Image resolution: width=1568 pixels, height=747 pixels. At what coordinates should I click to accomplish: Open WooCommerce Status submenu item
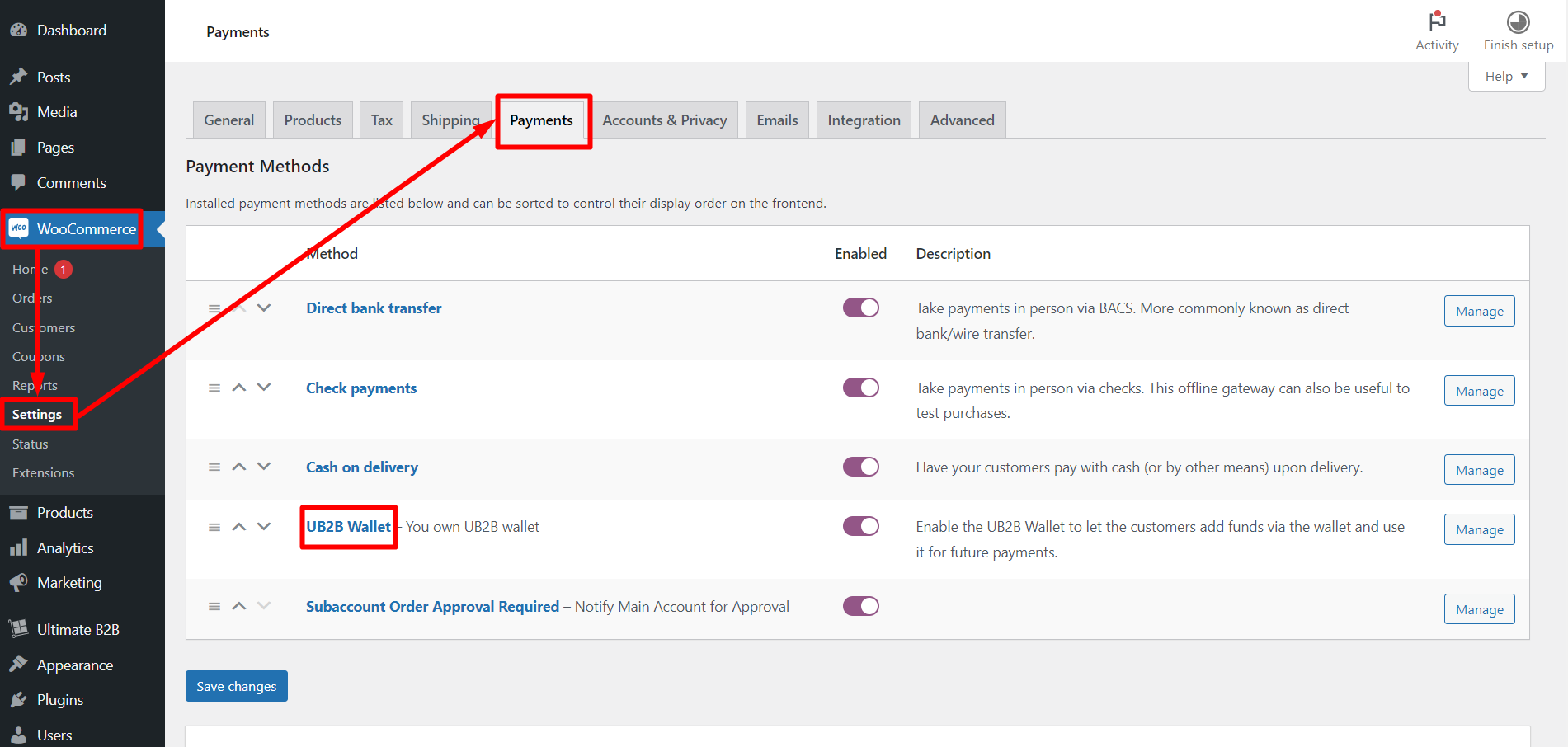tap(31, 444)
